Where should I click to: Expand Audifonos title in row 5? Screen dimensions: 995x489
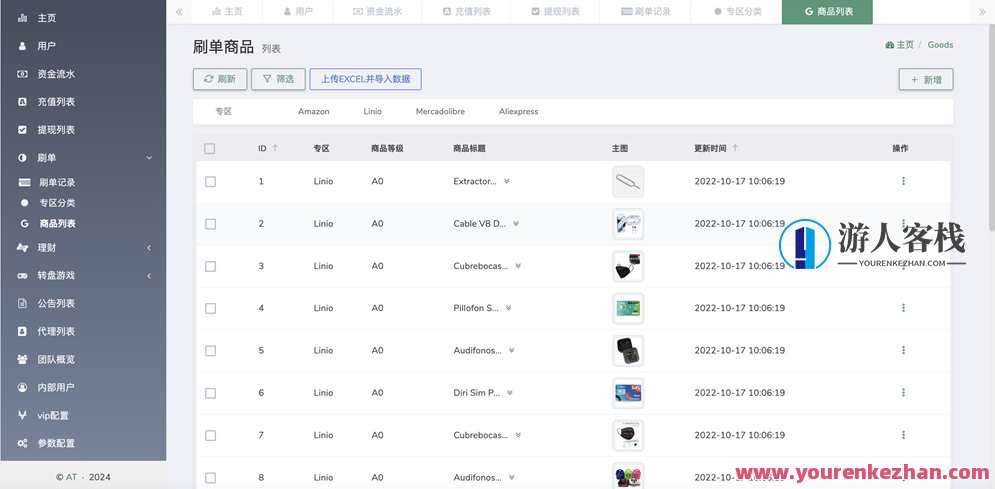point(511,350)
